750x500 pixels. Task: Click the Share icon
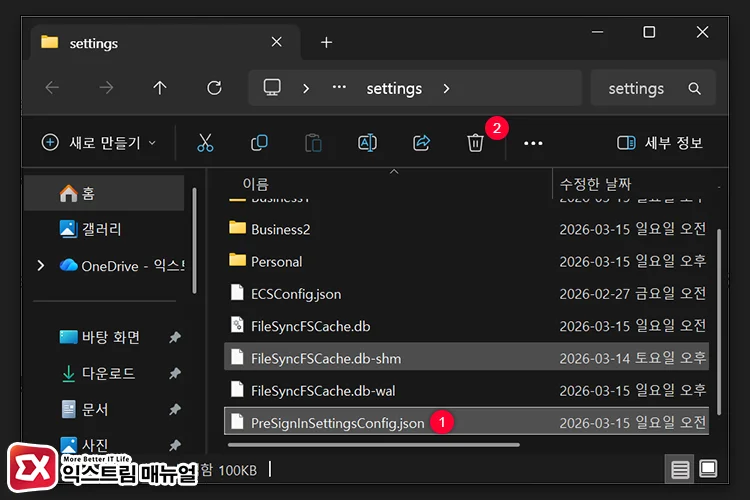(x=421, y=143)
